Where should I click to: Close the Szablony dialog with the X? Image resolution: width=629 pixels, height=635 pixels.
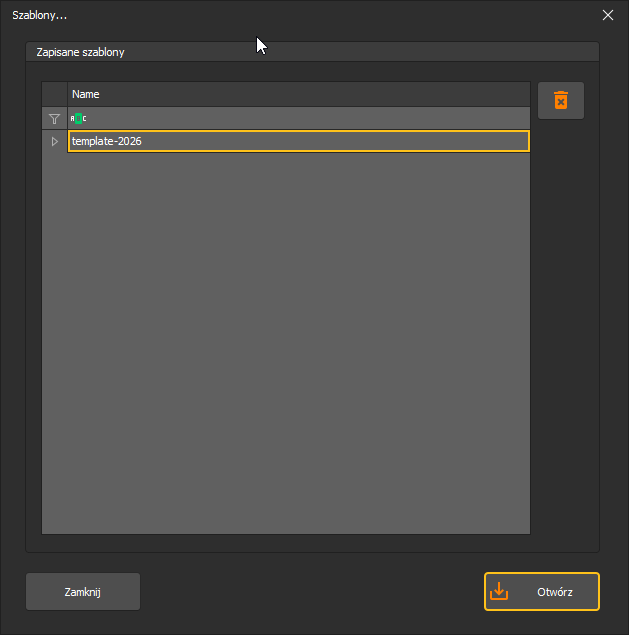pos(608,15)
